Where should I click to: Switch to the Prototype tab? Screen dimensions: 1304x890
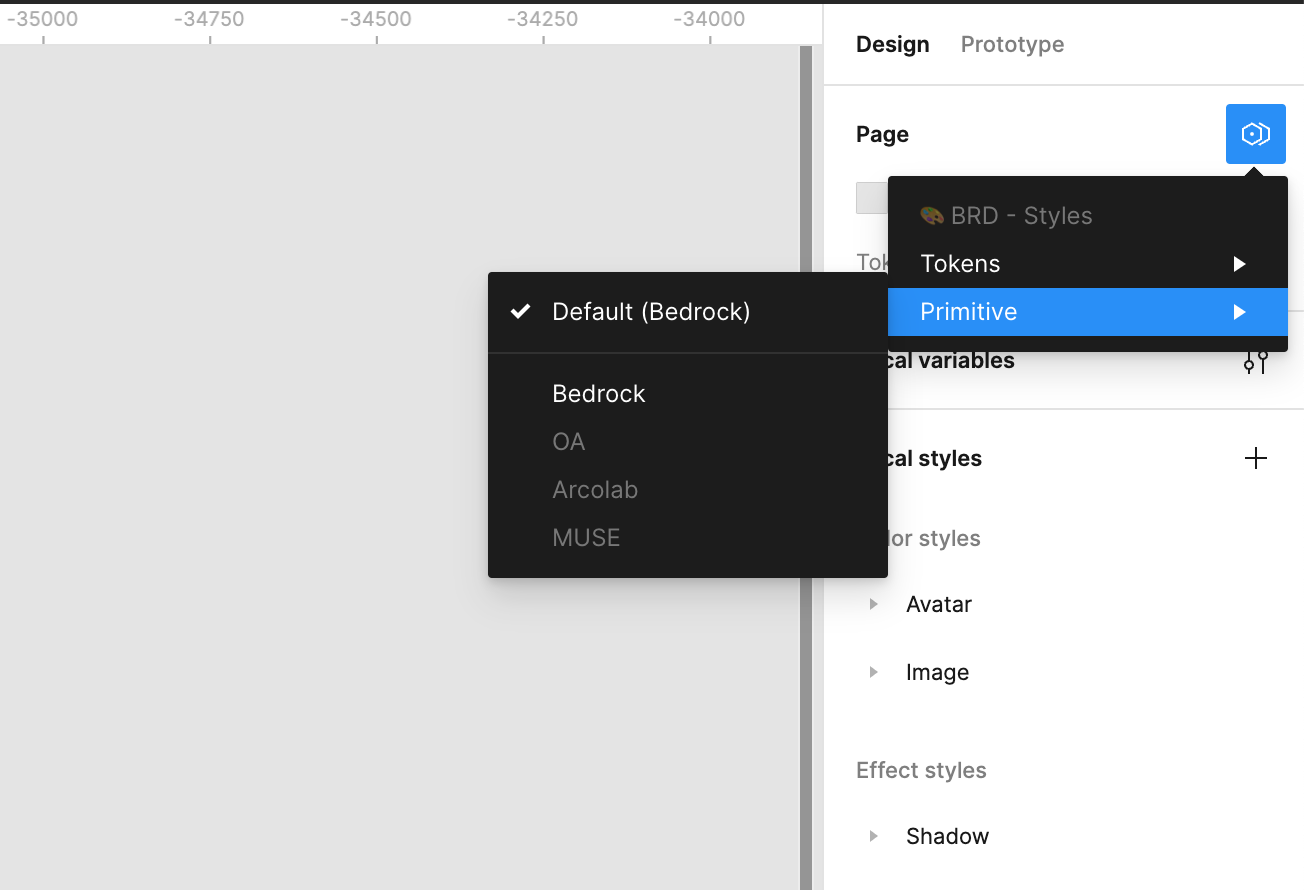(1012, 44)
